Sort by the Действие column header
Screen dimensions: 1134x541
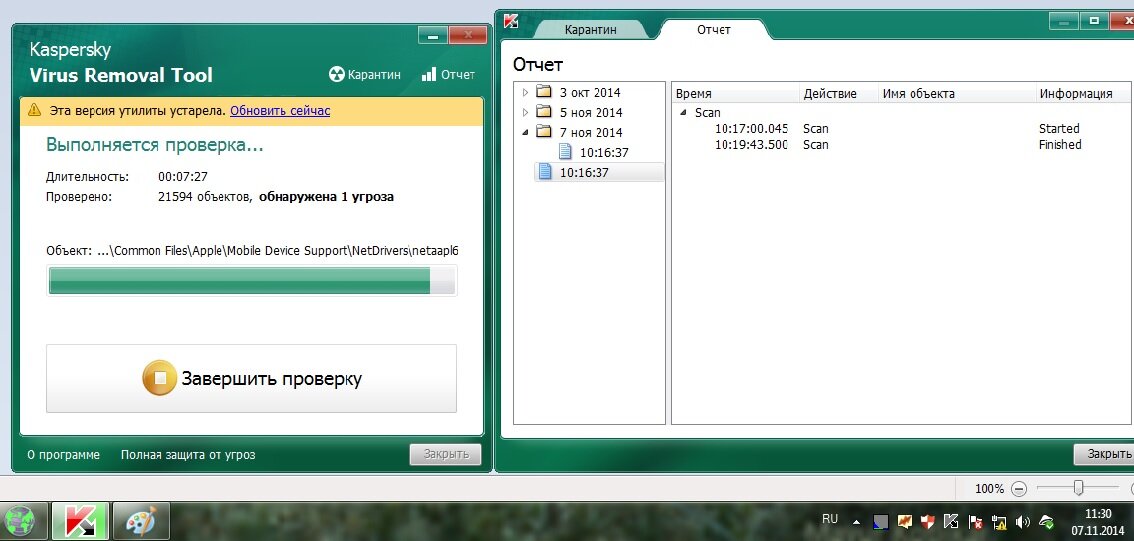click(839, 93)
